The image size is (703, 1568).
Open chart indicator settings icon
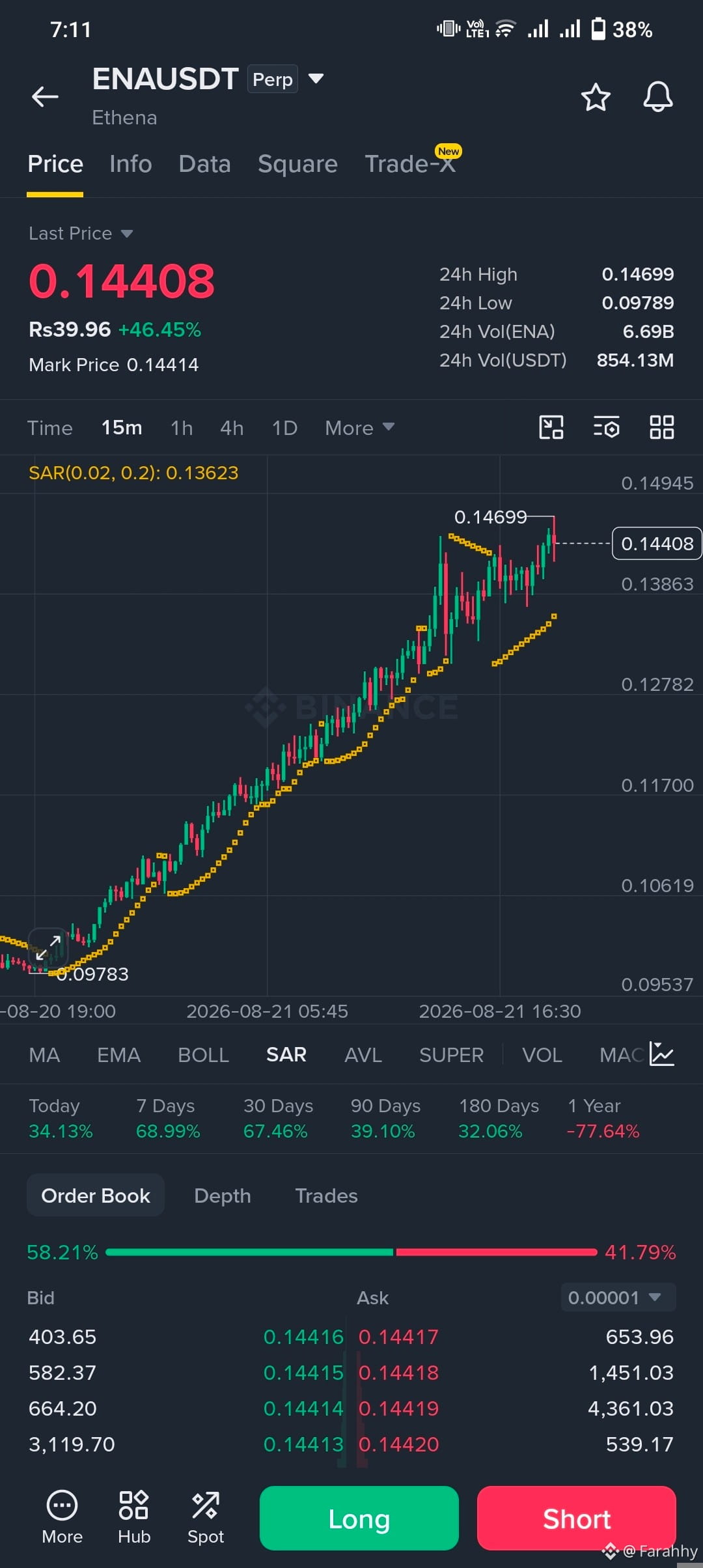[606, 427]
